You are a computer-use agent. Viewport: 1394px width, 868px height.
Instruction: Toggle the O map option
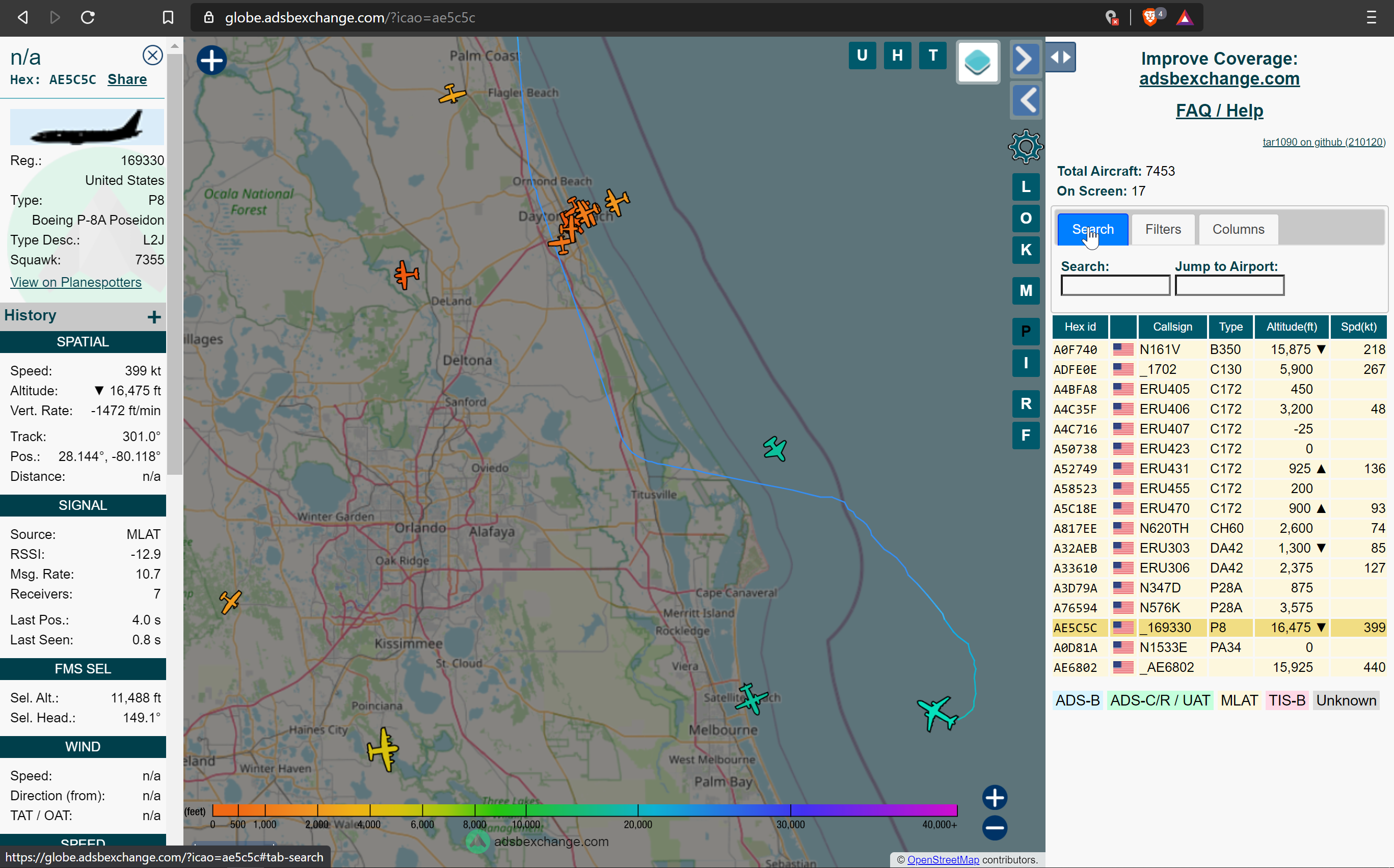[x=1026, y=218]
